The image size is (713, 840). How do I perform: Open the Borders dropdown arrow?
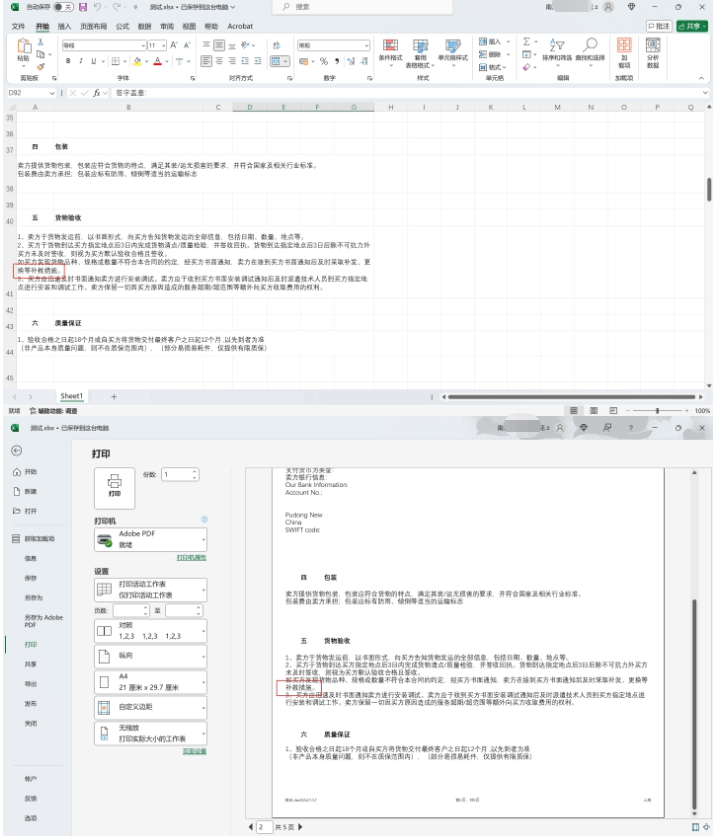pyautogui.click(x=125, y=61)
